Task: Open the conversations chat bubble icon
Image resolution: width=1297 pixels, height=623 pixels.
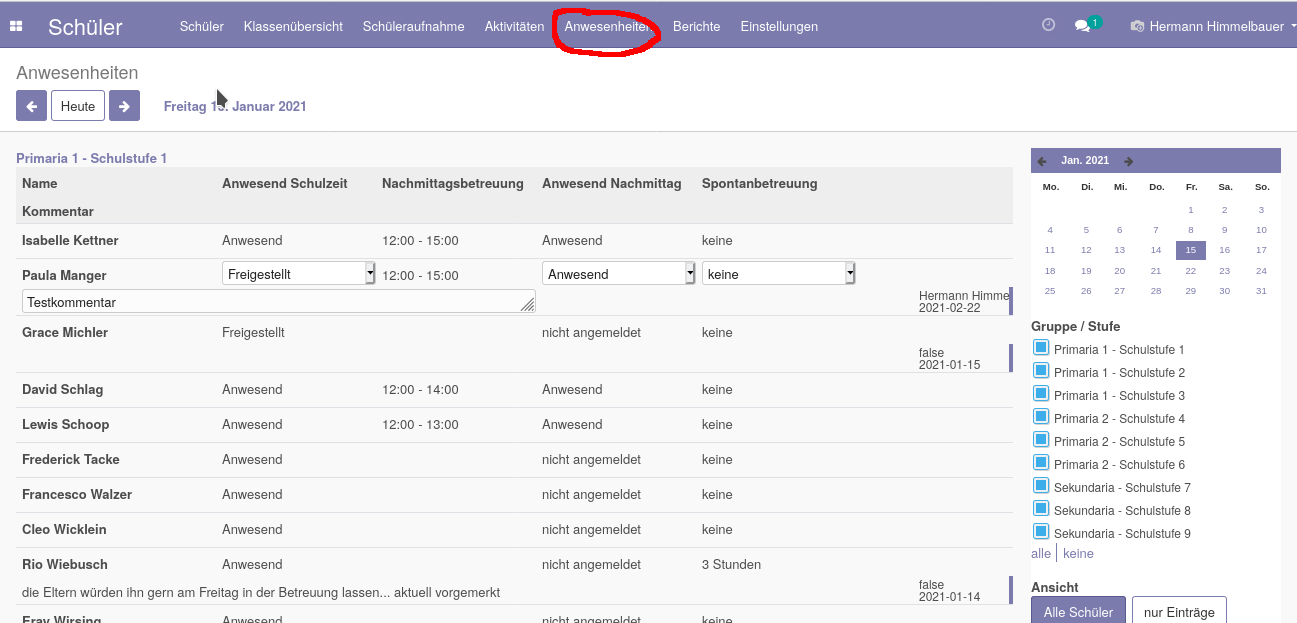Action: [1083, 26]
